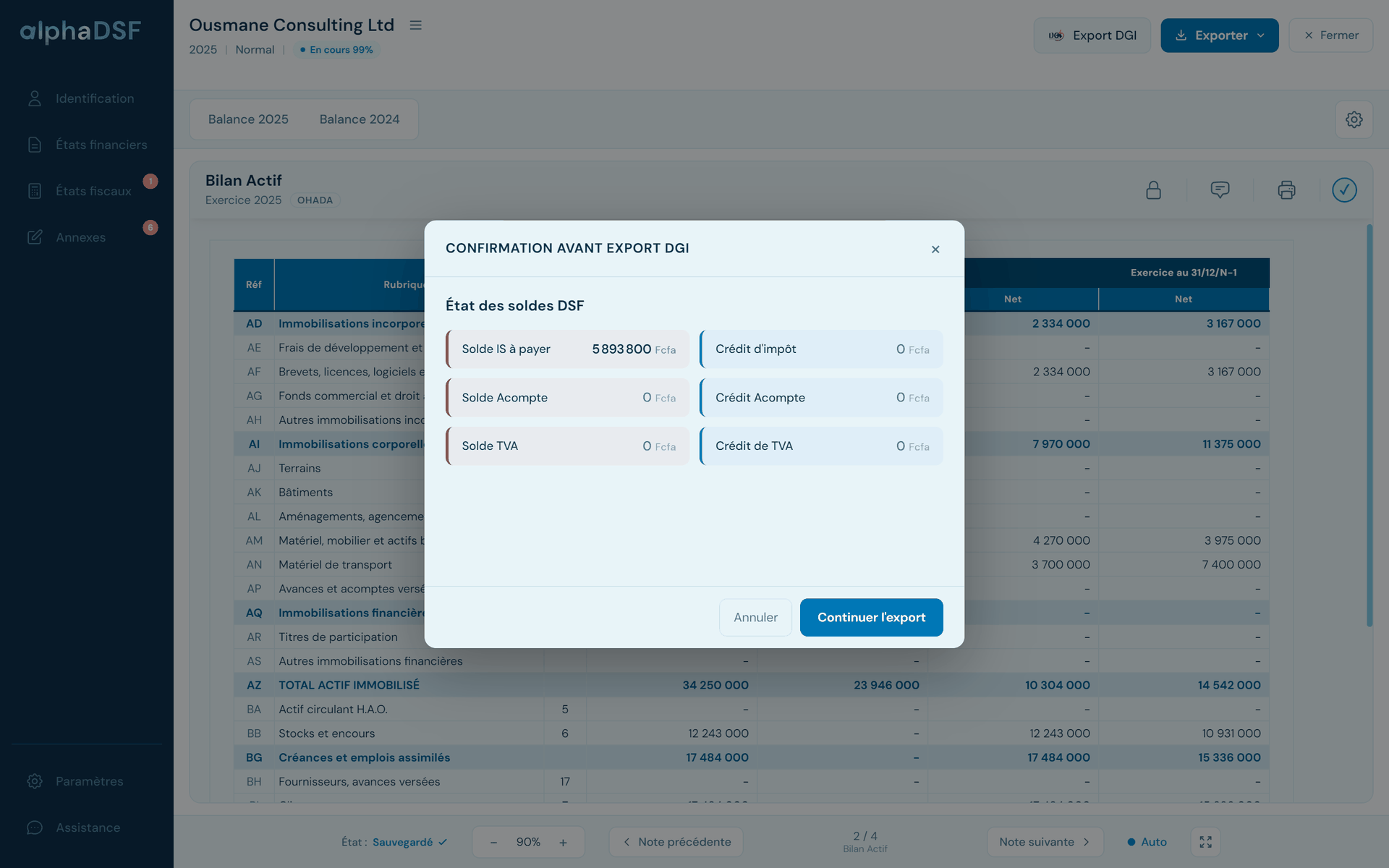Screen dimensions: 1389x868
Task: Go to États financiers in the sidebar
Action: coord(87,145)
